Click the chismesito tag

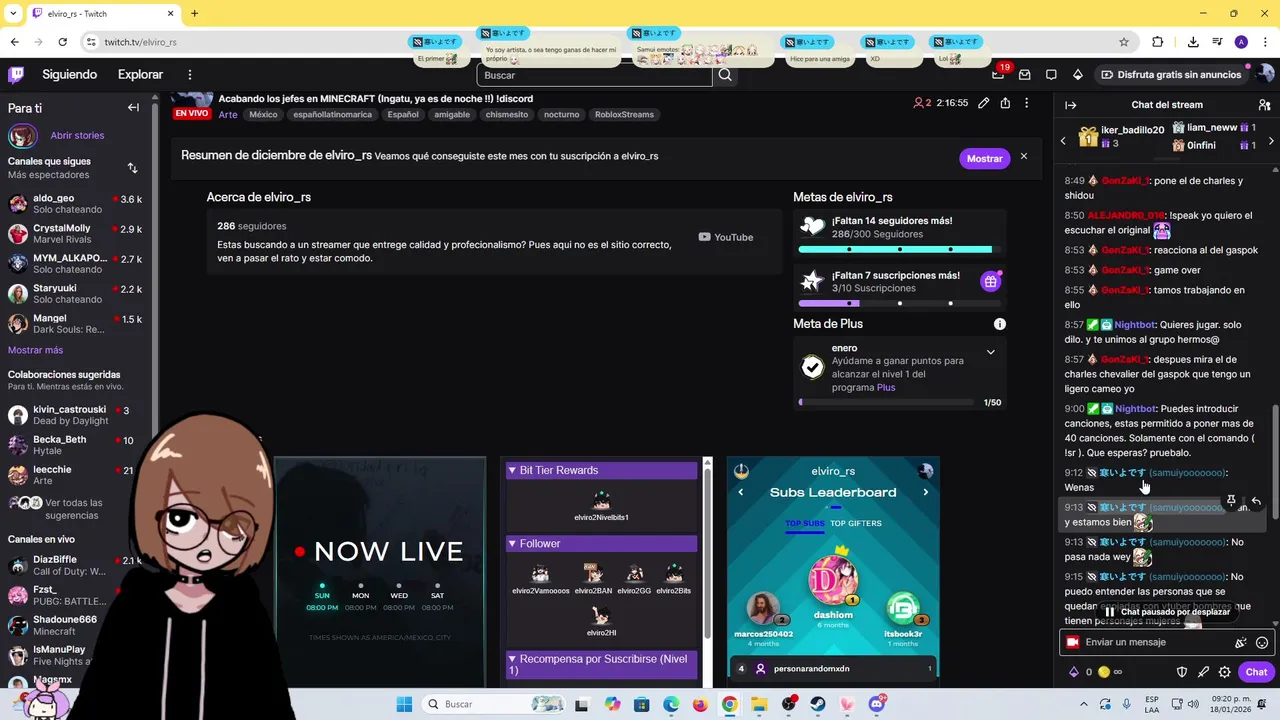pos(505,115)
